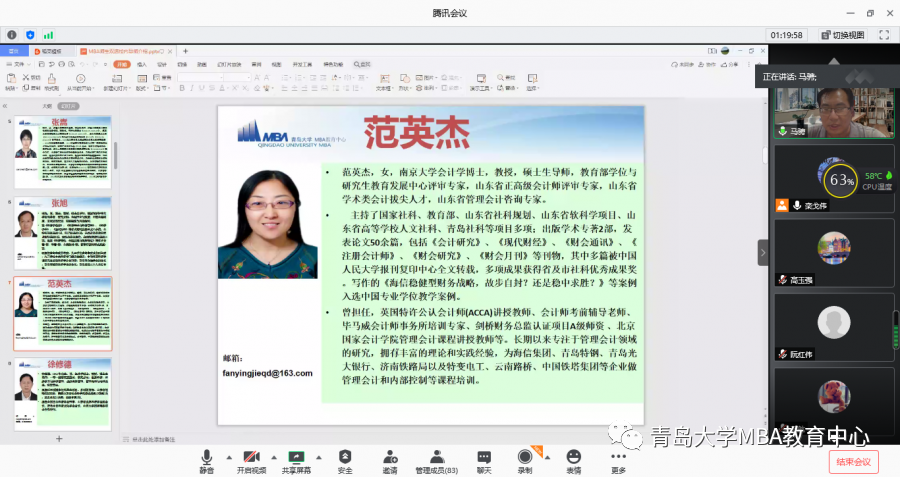The image size is (900, 477).
Task: Click email fanyingjieqd@163.com on slide
Action: click(267, 373)
